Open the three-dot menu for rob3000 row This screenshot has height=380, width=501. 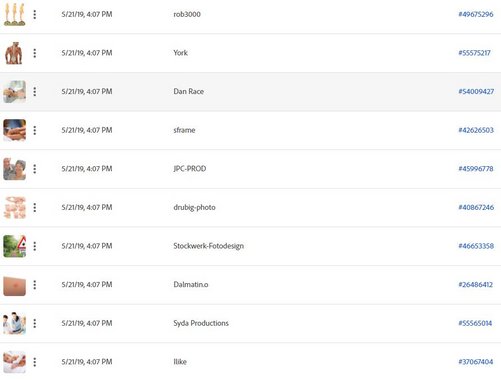[35, 14]
